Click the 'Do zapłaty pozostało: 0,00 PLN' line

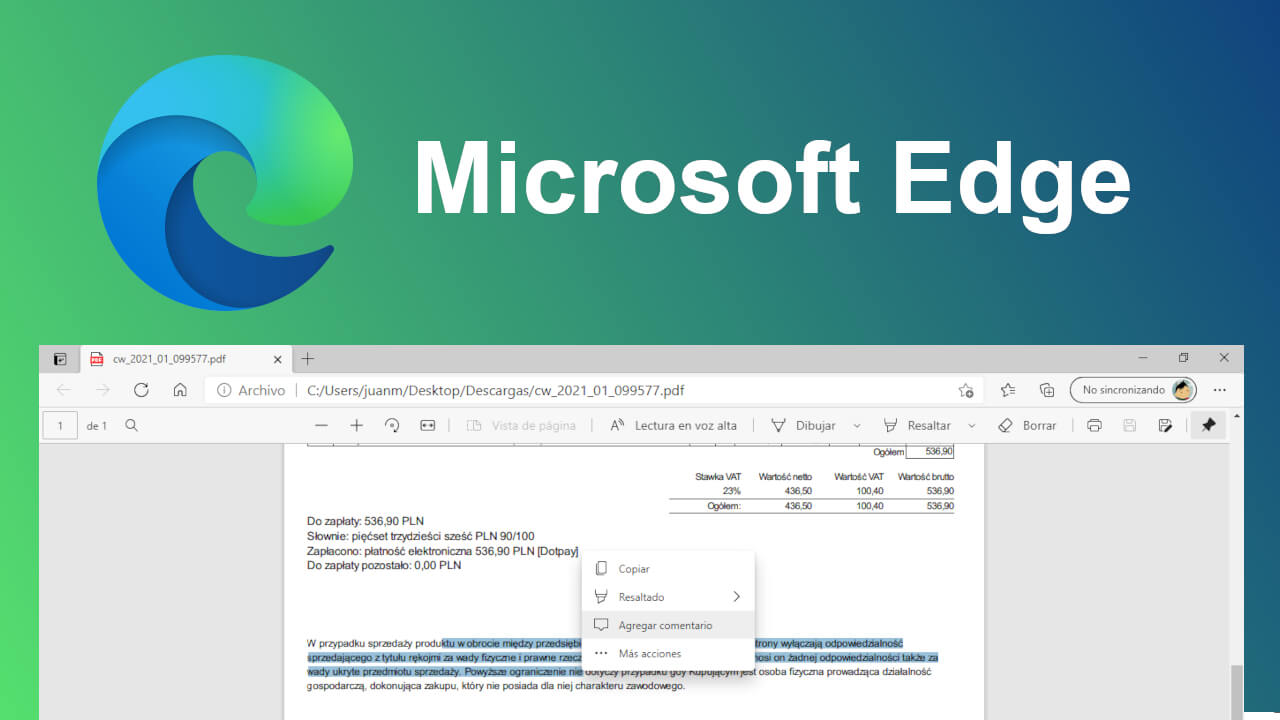click(x=384, y=565)
